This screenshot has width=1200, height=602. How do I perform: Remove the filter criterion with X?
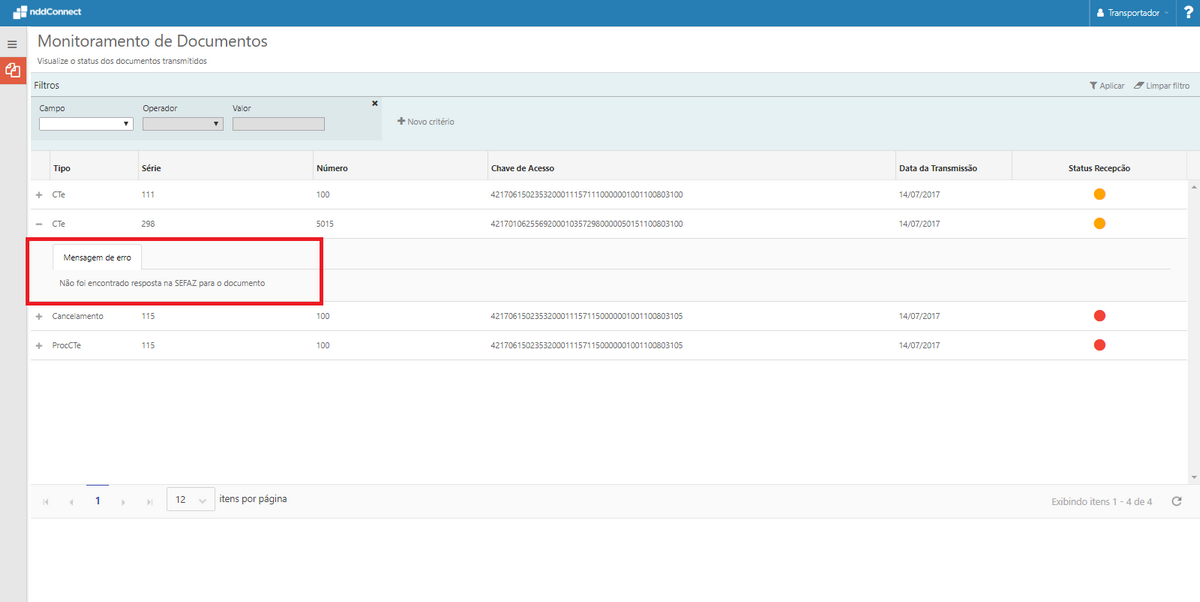[x=375, y=103]
